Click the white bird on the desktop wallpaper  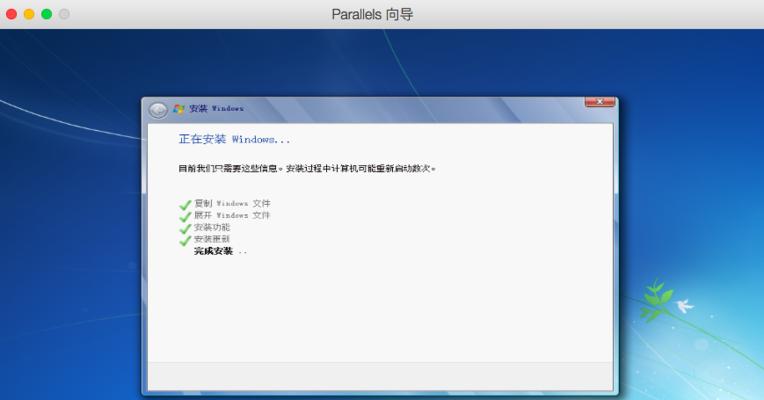pyautogui.click(x=684, y=306)
